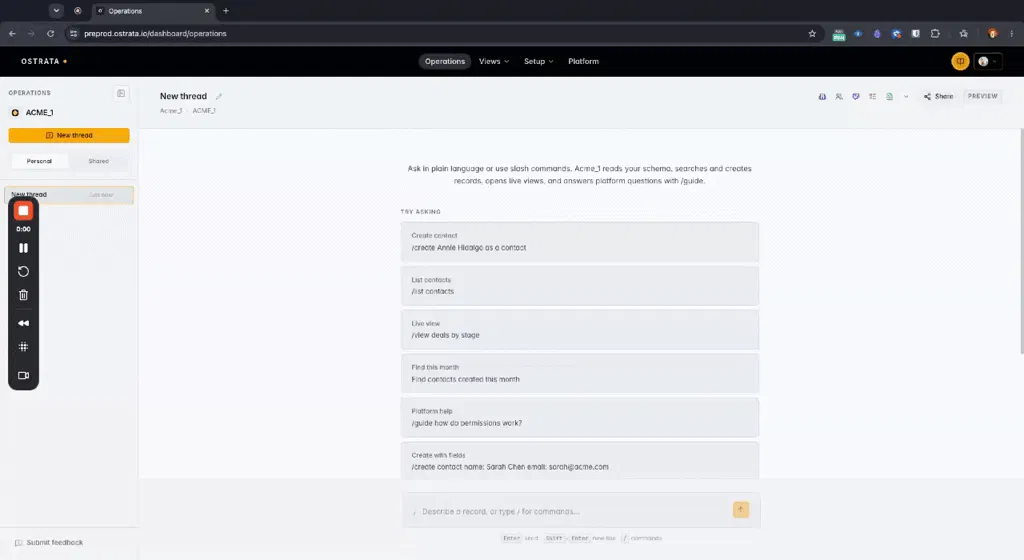Bookmark the page with the star icon
1024x560 pixels.
point(812,34)
